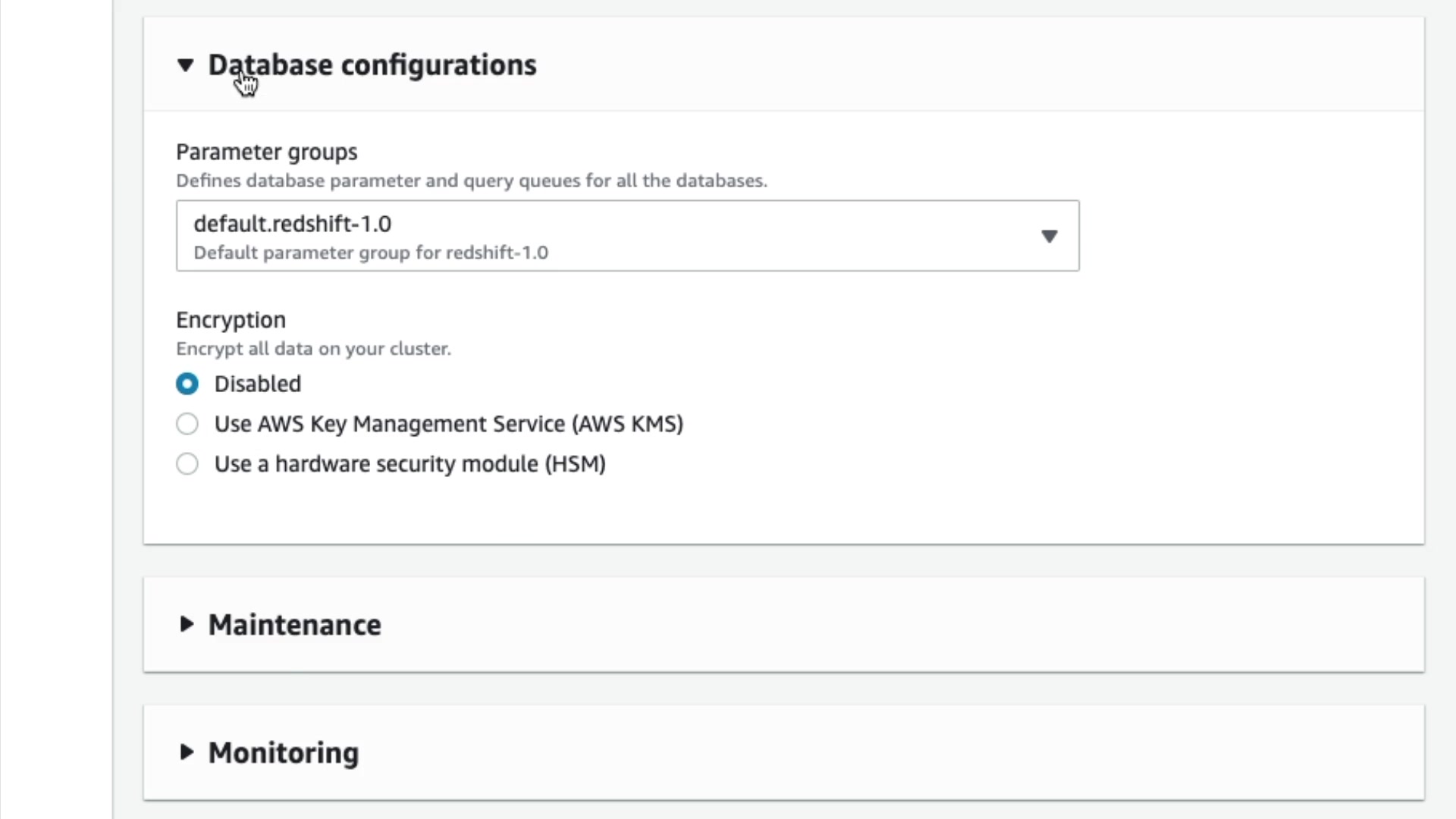Viewport: 1456px width, 819px height.
Task: Collapse the Database configurations triangle icon
Action: [x=185, y=65]
